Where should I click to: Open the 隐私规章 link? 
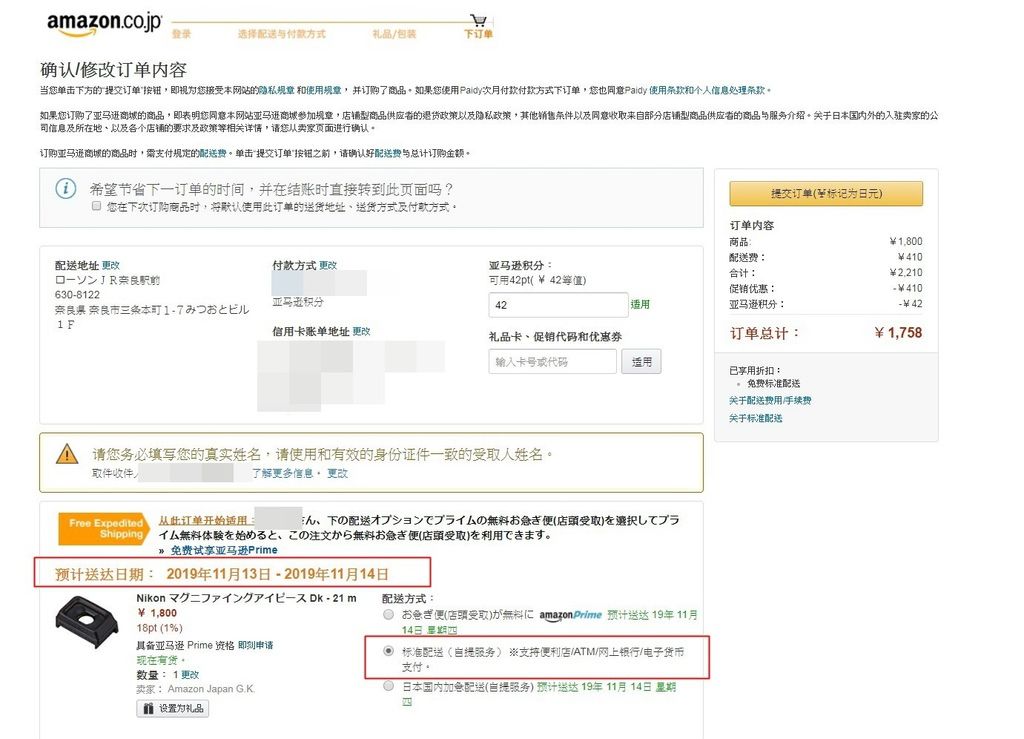point(276,90)
